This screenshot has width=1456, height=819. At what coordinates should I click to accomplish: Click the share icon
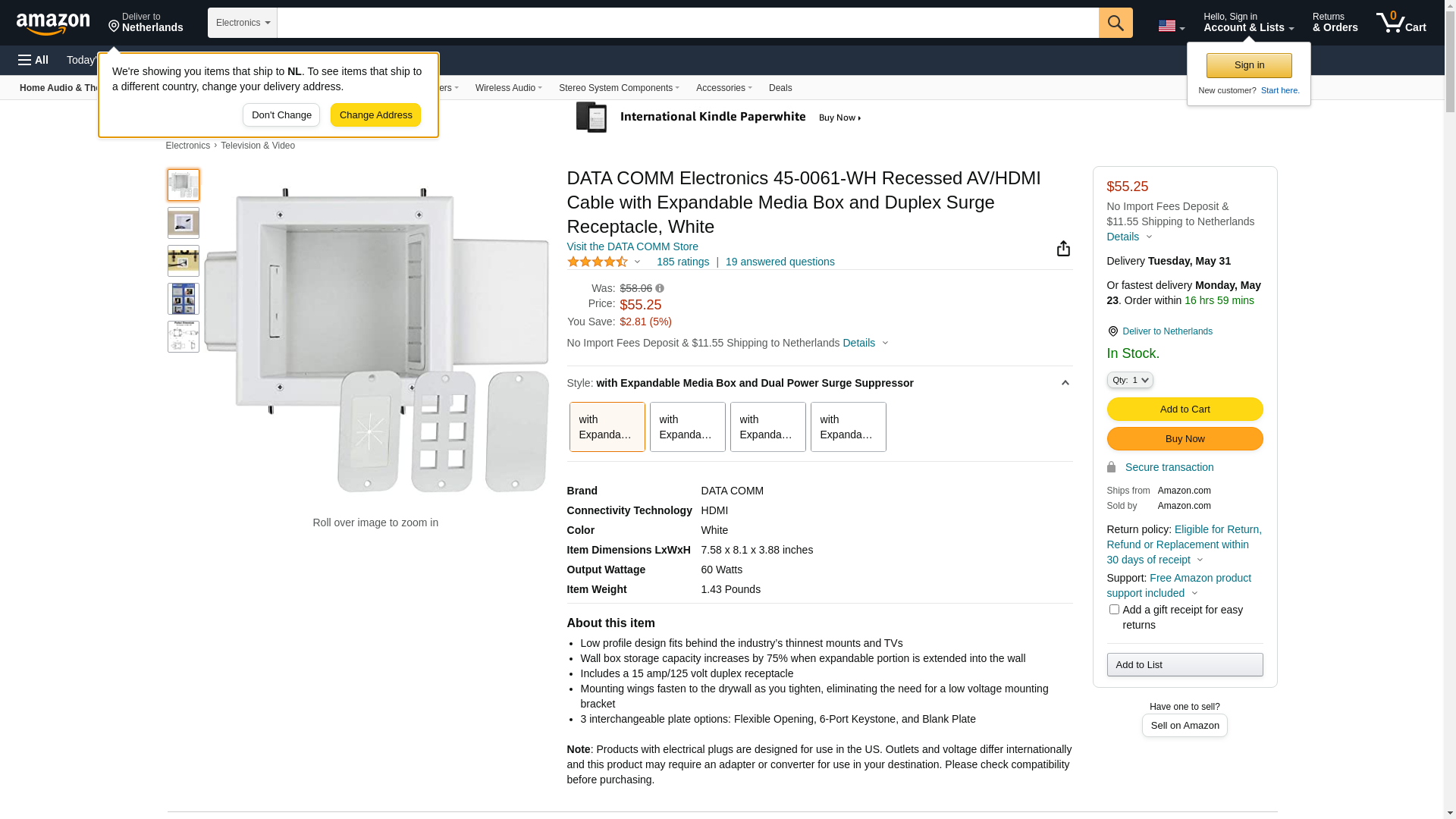[x=1063, y=249]
